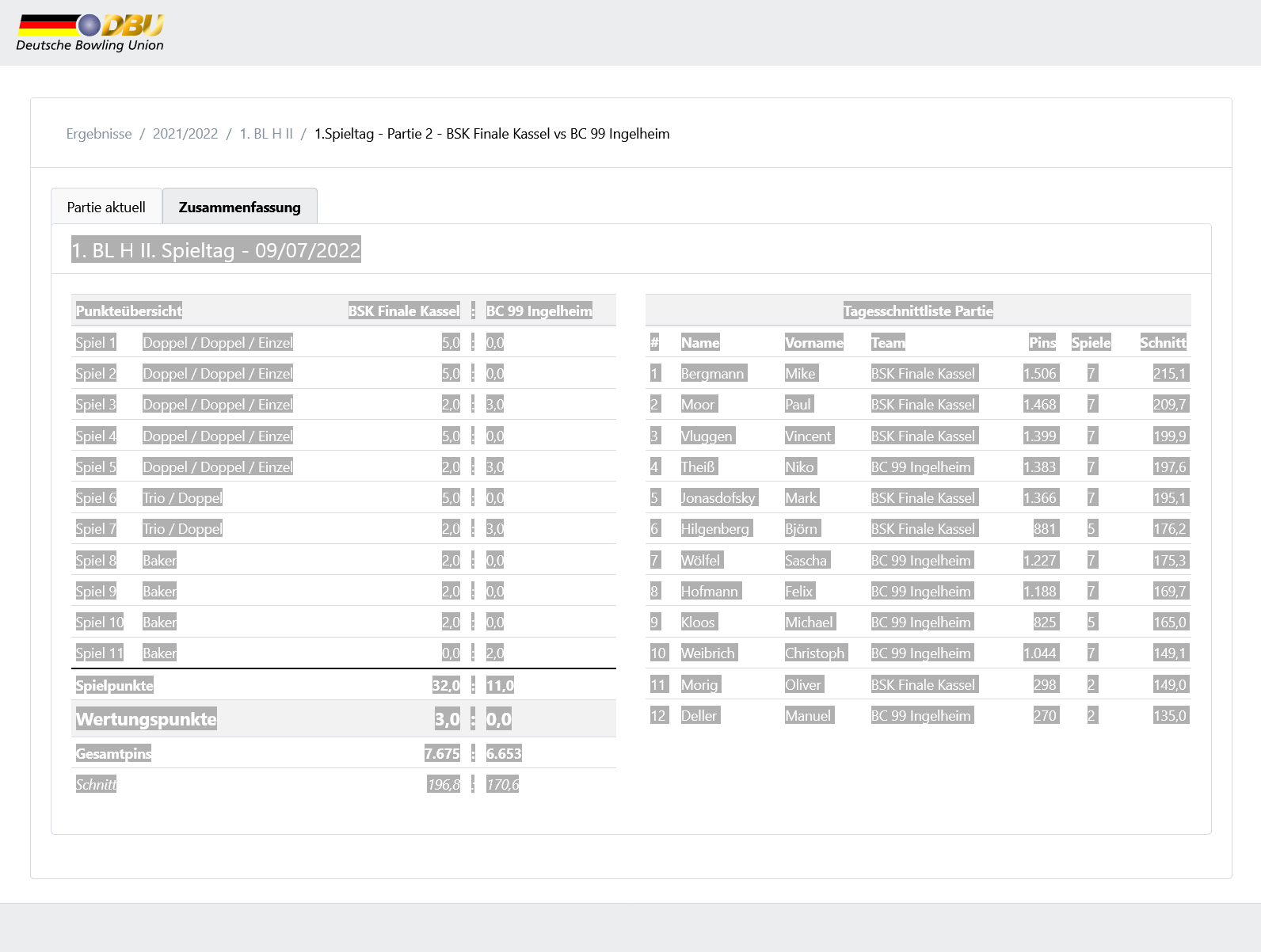This screenshot has width=1261, height=952.
Task: Click the Gesamtpins value 6.653
Action: tap(504, 753)
